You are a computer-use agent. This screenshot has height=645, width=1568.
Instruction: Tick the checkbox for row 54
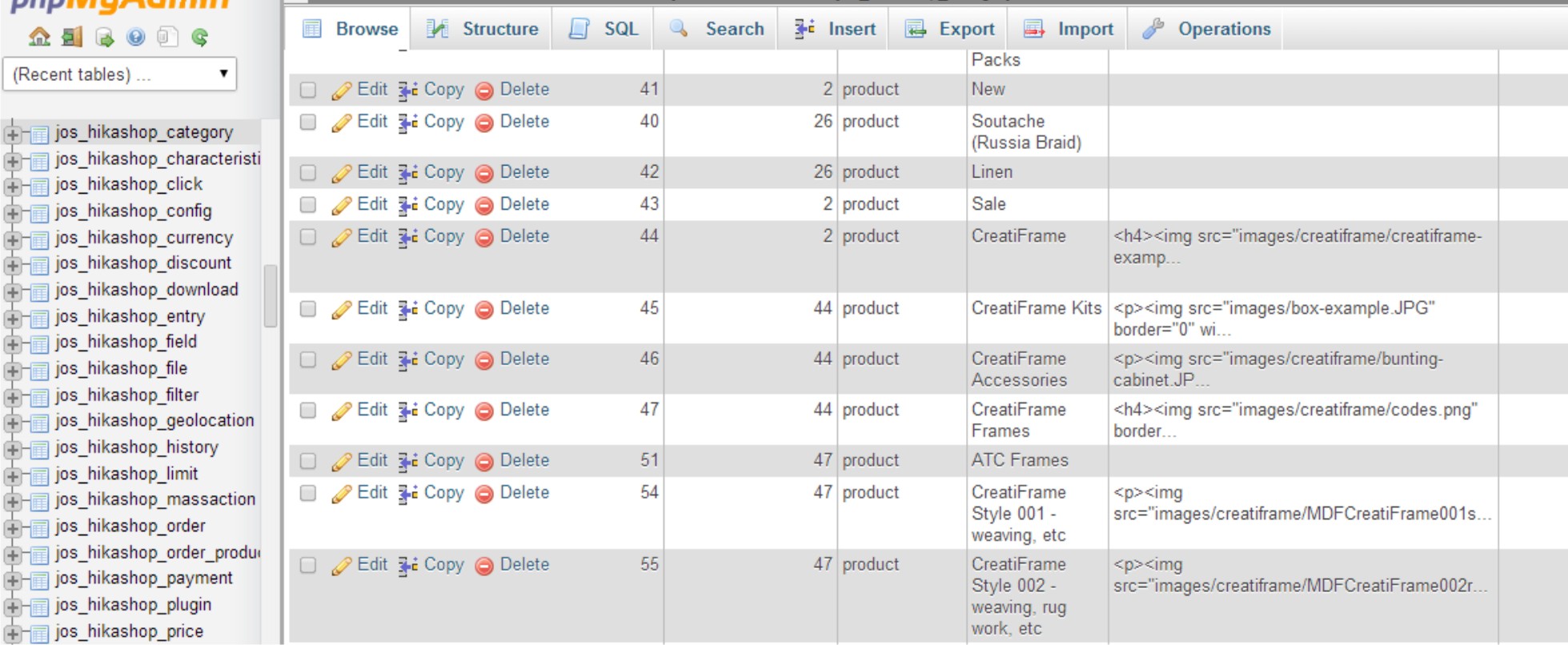308,494
